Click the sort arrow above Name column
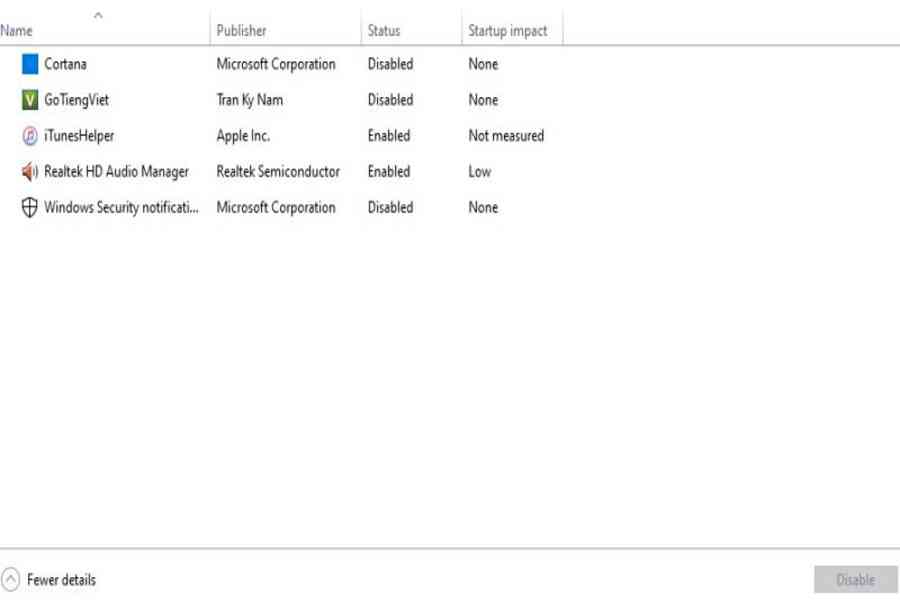This screenshot has height=603, width=900. coord(98,15)
